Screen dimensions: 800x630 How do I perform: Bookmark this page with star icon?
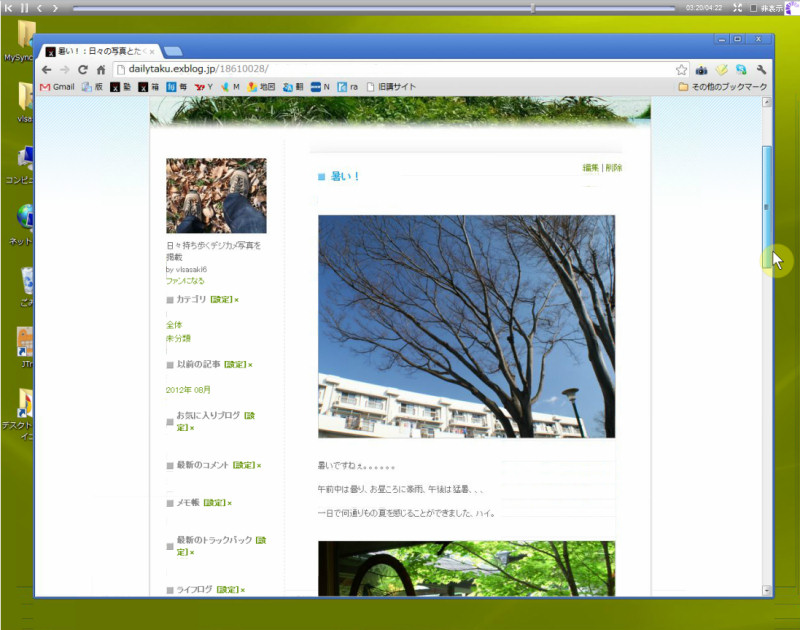(x=681, y=70)
